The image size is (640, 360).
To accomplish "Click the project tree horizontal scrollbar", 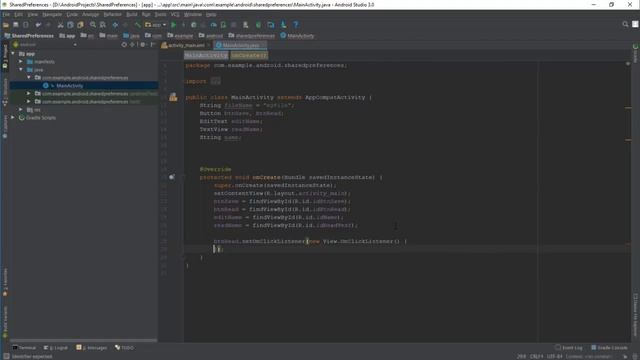I will (83, 340).
